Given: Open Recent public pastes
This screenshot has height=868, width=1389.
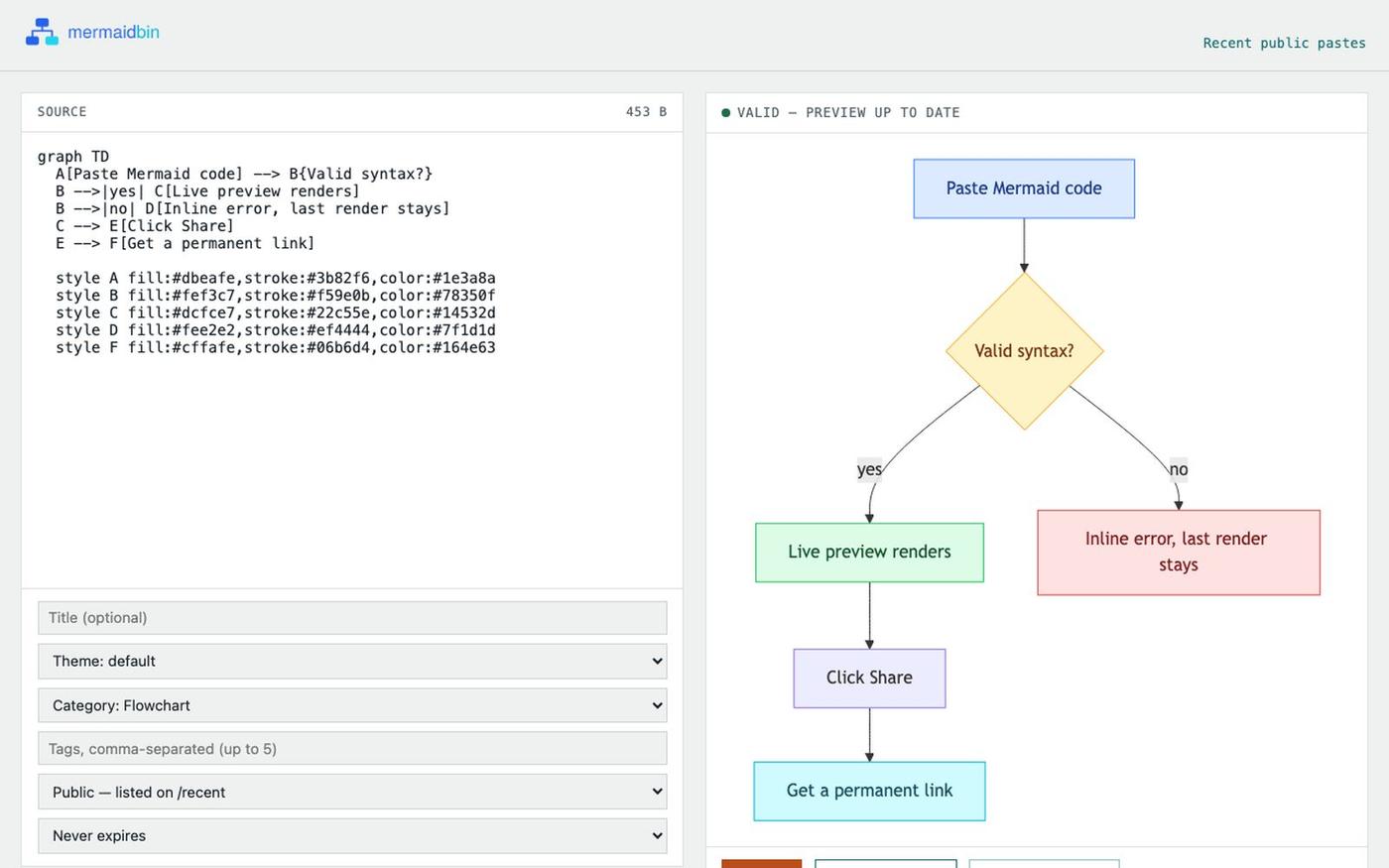Looking at the screenshot, I should point(1284,43).
